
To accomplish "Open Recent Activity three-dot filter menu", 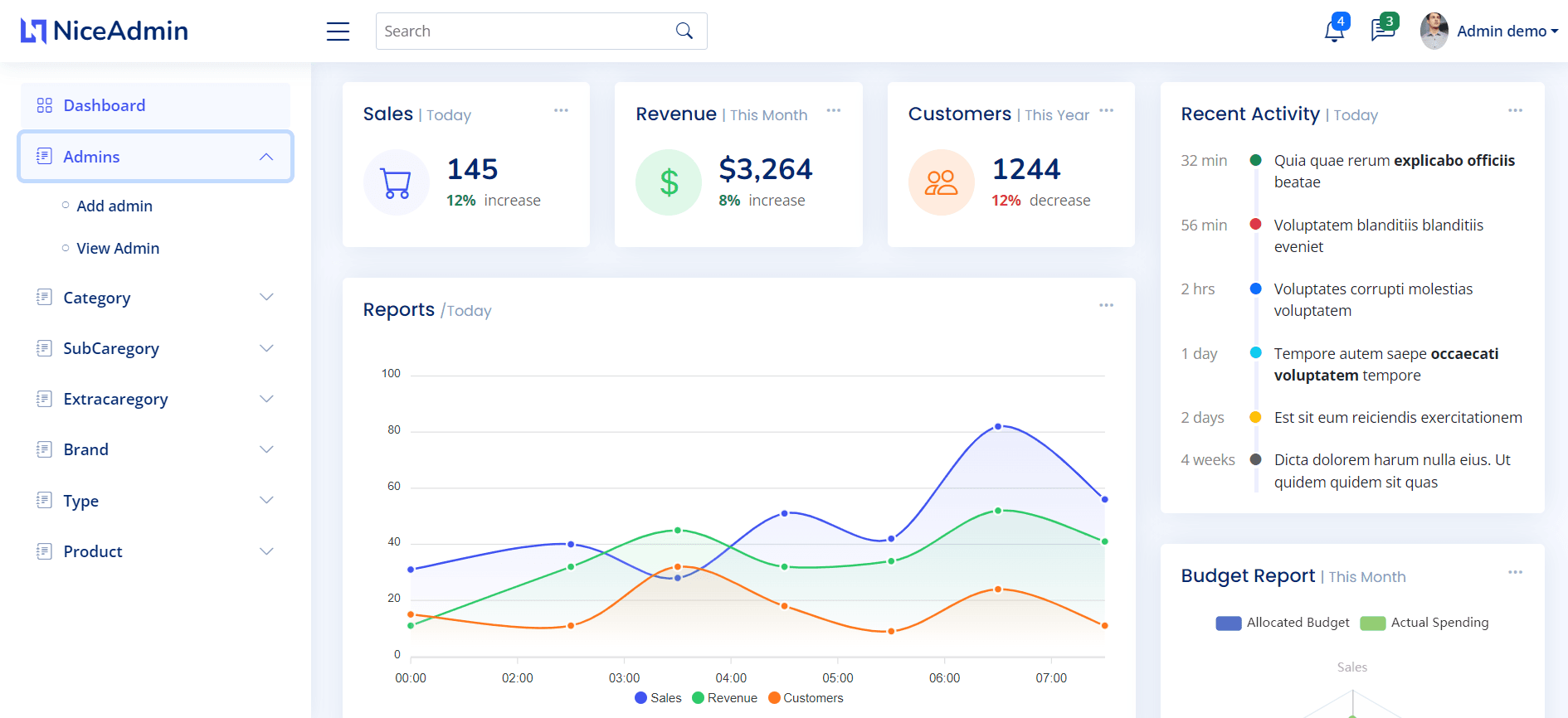I will (x=1516, y=110).
